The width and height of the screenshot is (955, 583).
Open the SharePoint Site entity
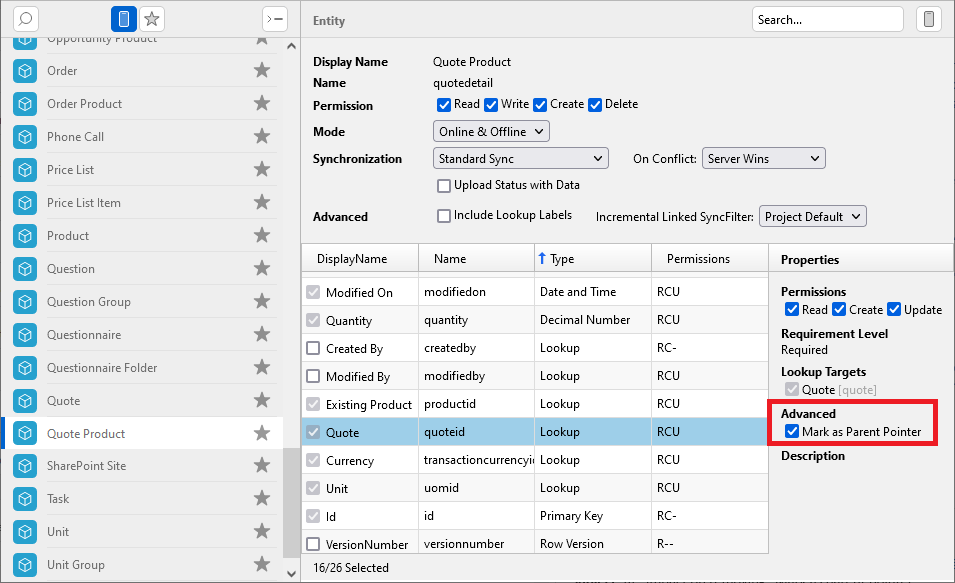coord(86,466)
